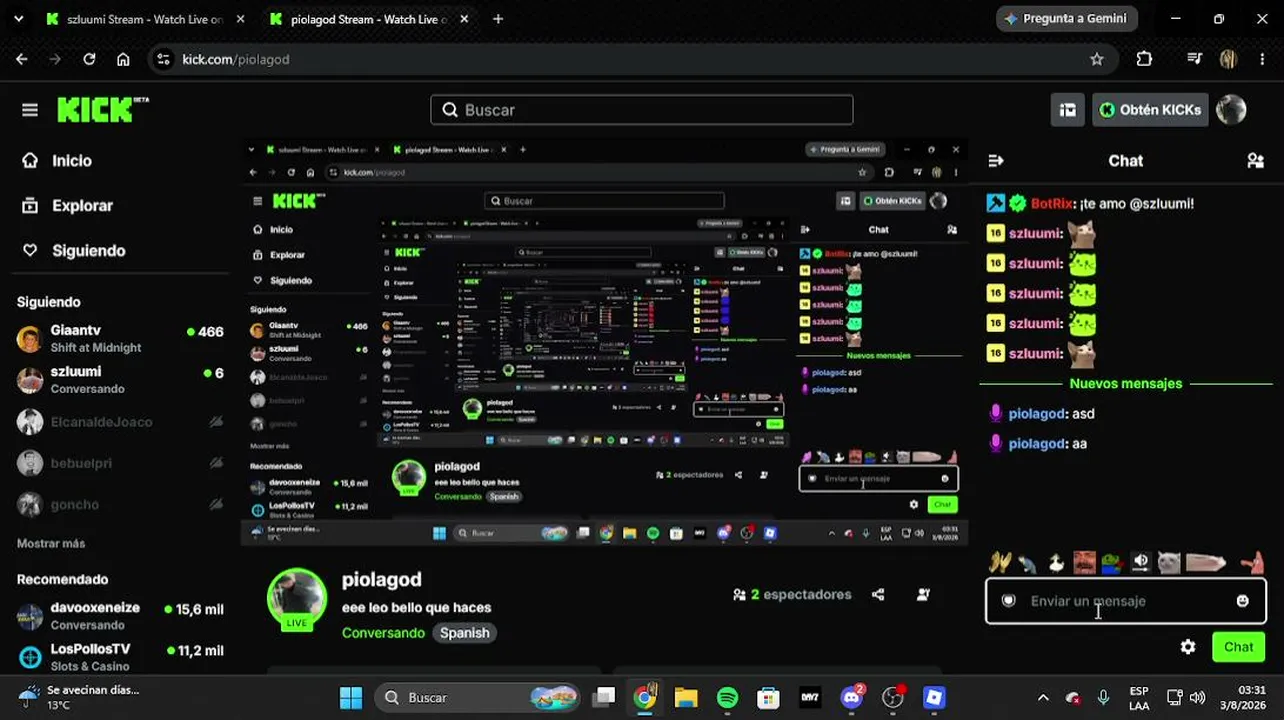The height and width of the screenshot is (720, 1284).
Task: Insert the praying hands emote
Action: click(x=1001, y=563)
